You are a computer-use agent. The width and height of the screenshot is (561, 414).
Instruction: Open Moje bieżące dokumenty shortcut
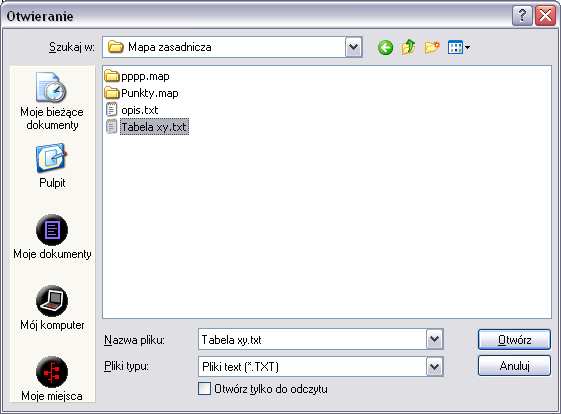[52, 101]
